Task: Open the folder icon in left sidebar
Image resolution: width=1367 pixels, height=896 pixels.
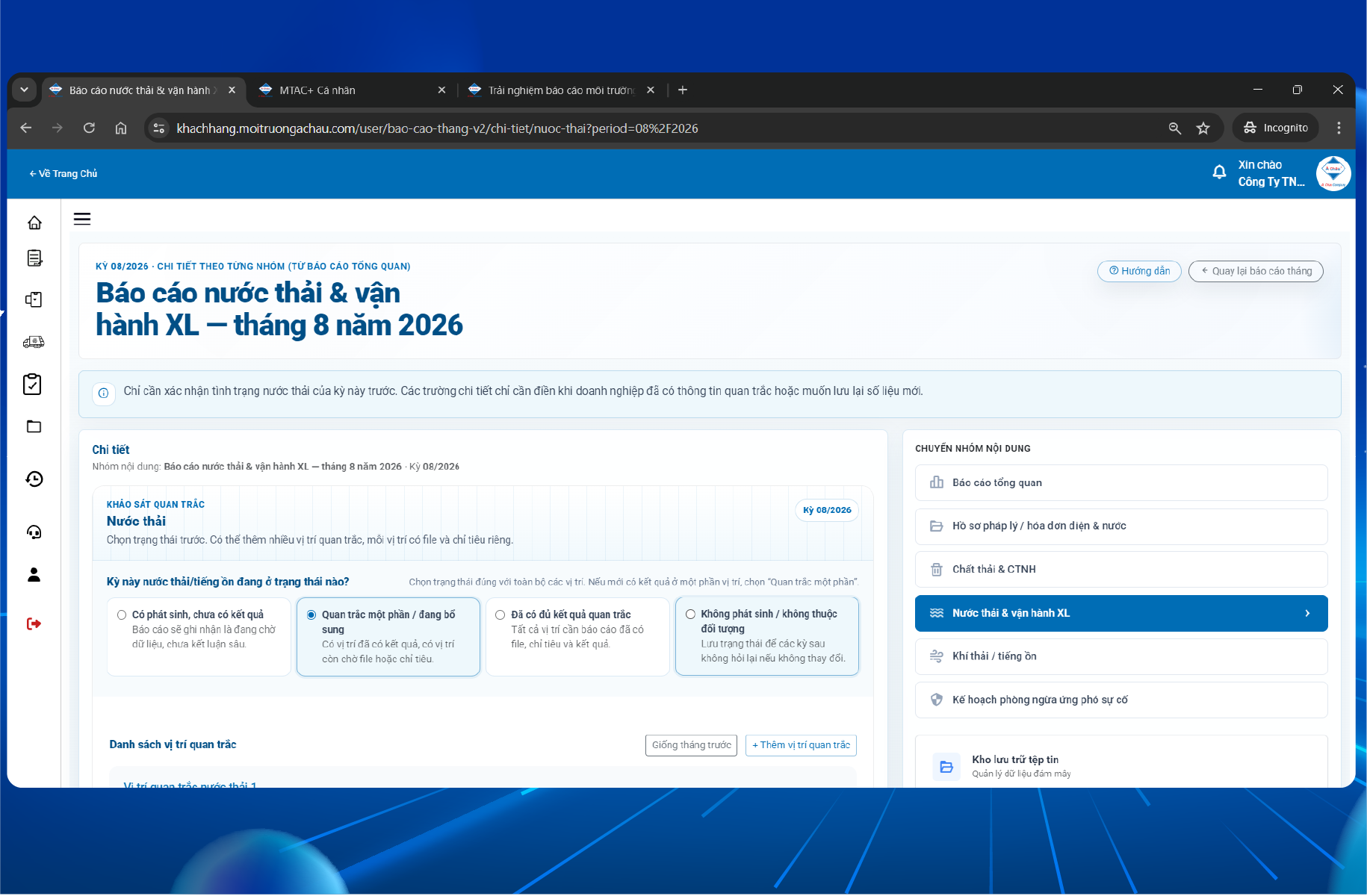Action: [x=34, y=426]
